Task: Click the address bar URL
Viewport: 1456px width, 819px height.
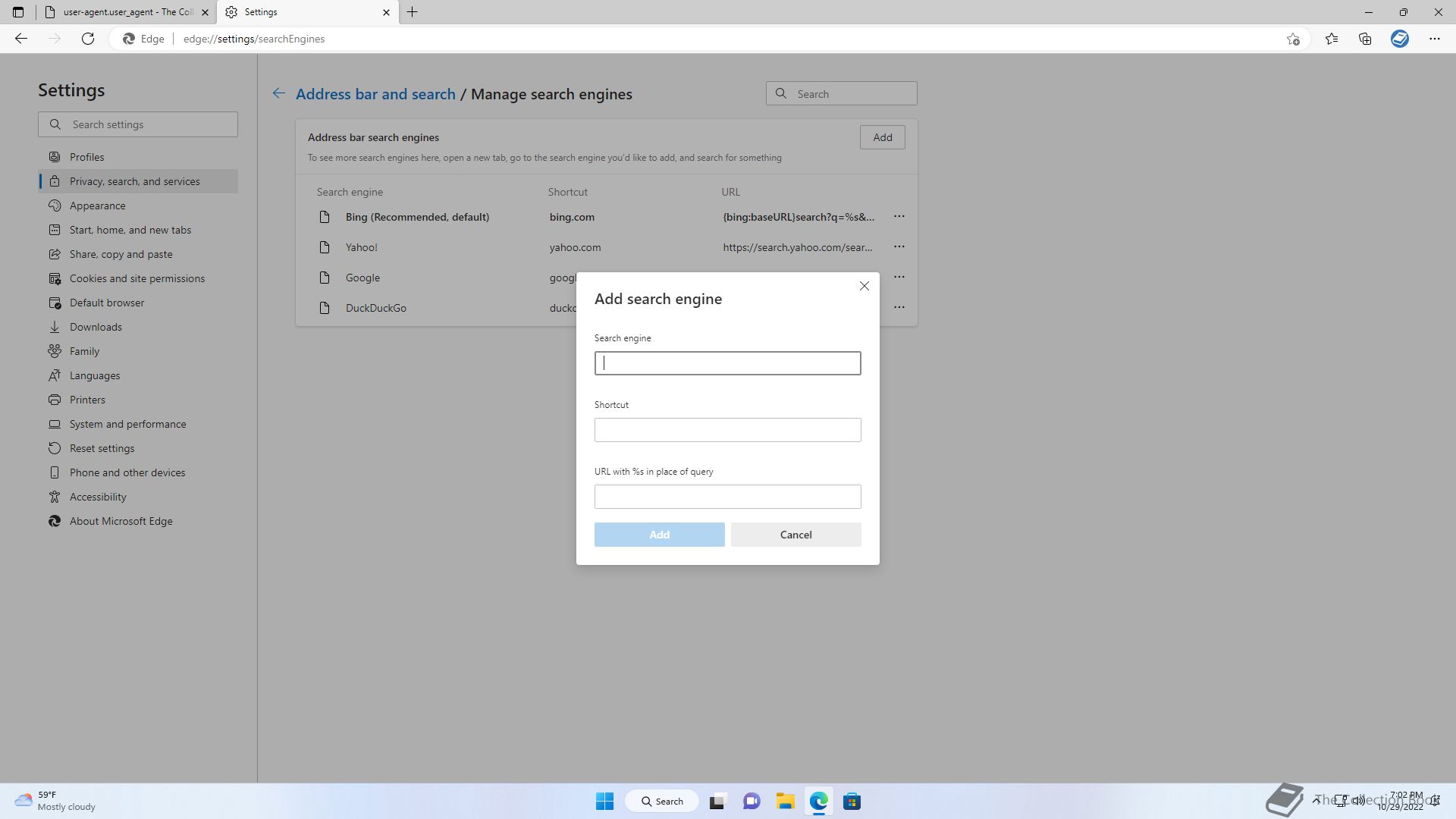Action: (254, 39)
